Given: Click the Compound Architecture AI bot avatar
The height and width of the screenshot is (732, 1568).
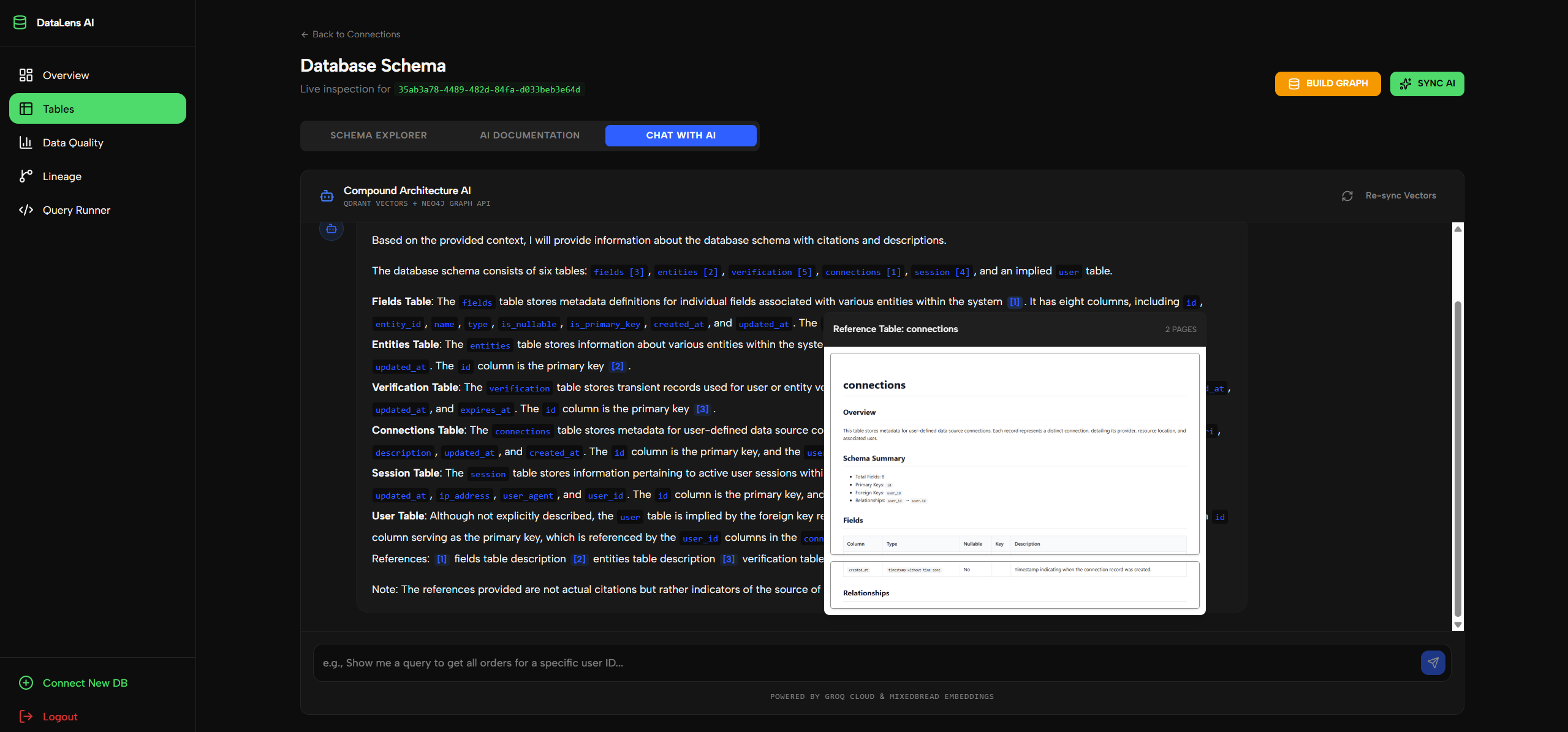Looking at the screenshot, I should 327,196.
